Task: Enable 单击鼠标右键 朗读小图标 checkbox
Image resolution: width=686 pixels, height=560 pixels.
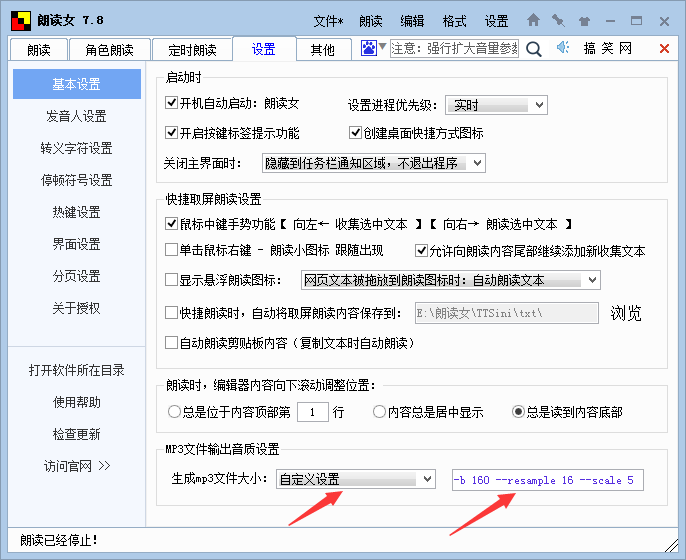Action: (x=171, y=250)
